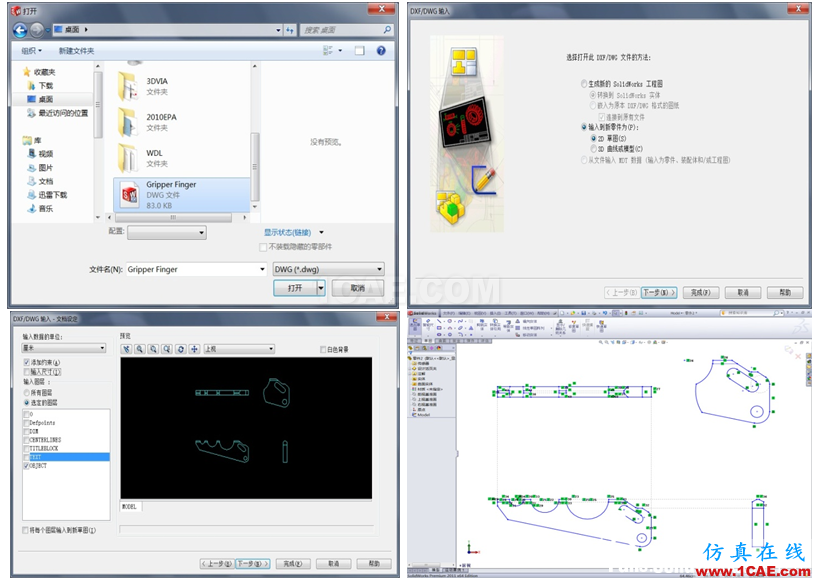Open the DWG (*.dwg) file type dropdown
Image resolution: width=815 pixels, height=579 pixels.
coord(328,269)
